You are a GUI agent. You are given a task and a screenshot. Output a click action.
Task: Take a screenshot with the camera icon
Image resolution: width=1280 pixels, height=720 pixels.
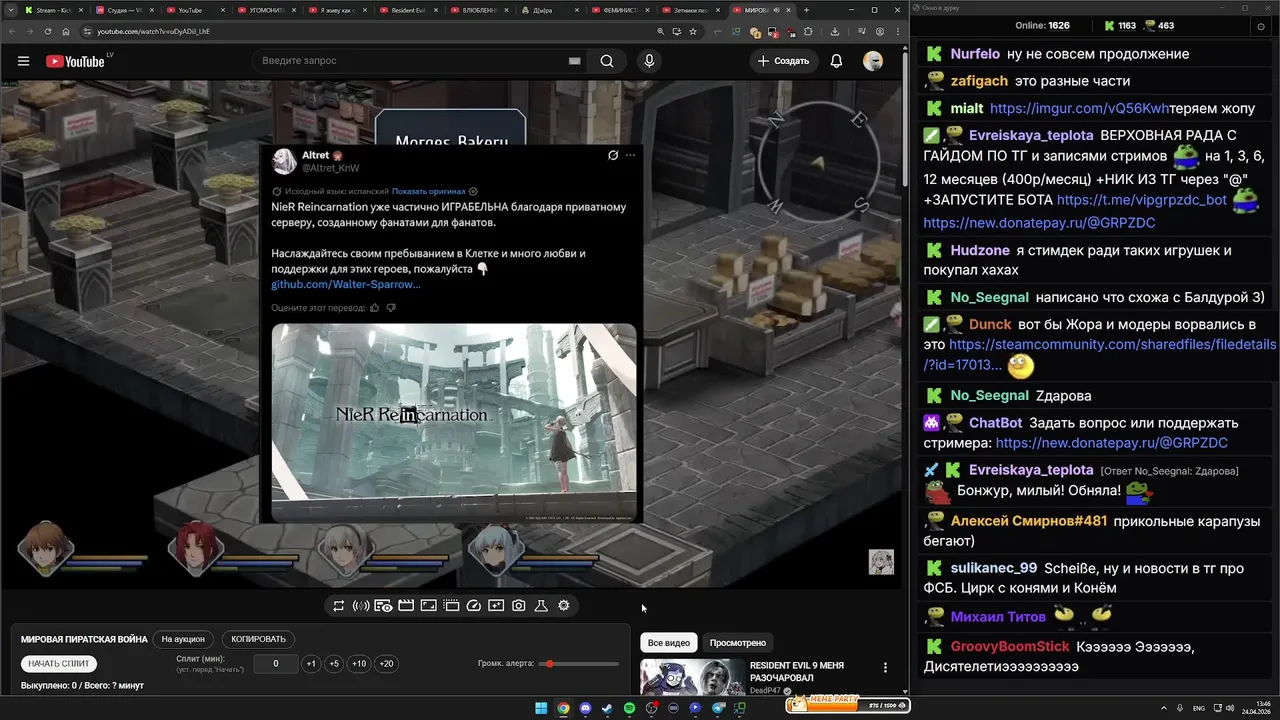[x=519, y=605]
